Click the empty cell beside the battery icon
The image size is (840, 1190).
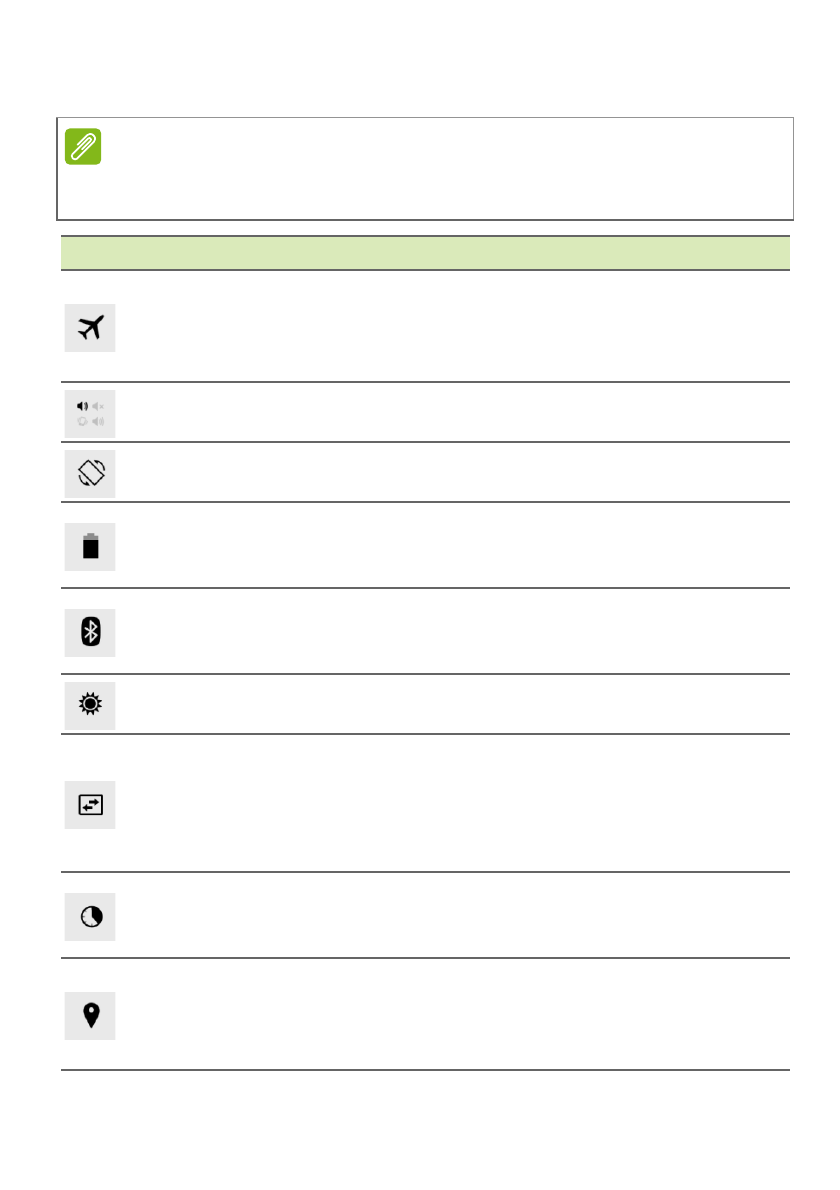[450, 546]
